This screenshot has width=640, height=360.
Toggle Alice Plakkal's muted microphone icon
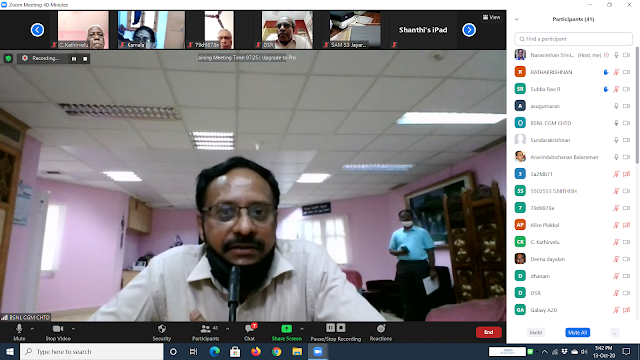click(x=616, y=225)
